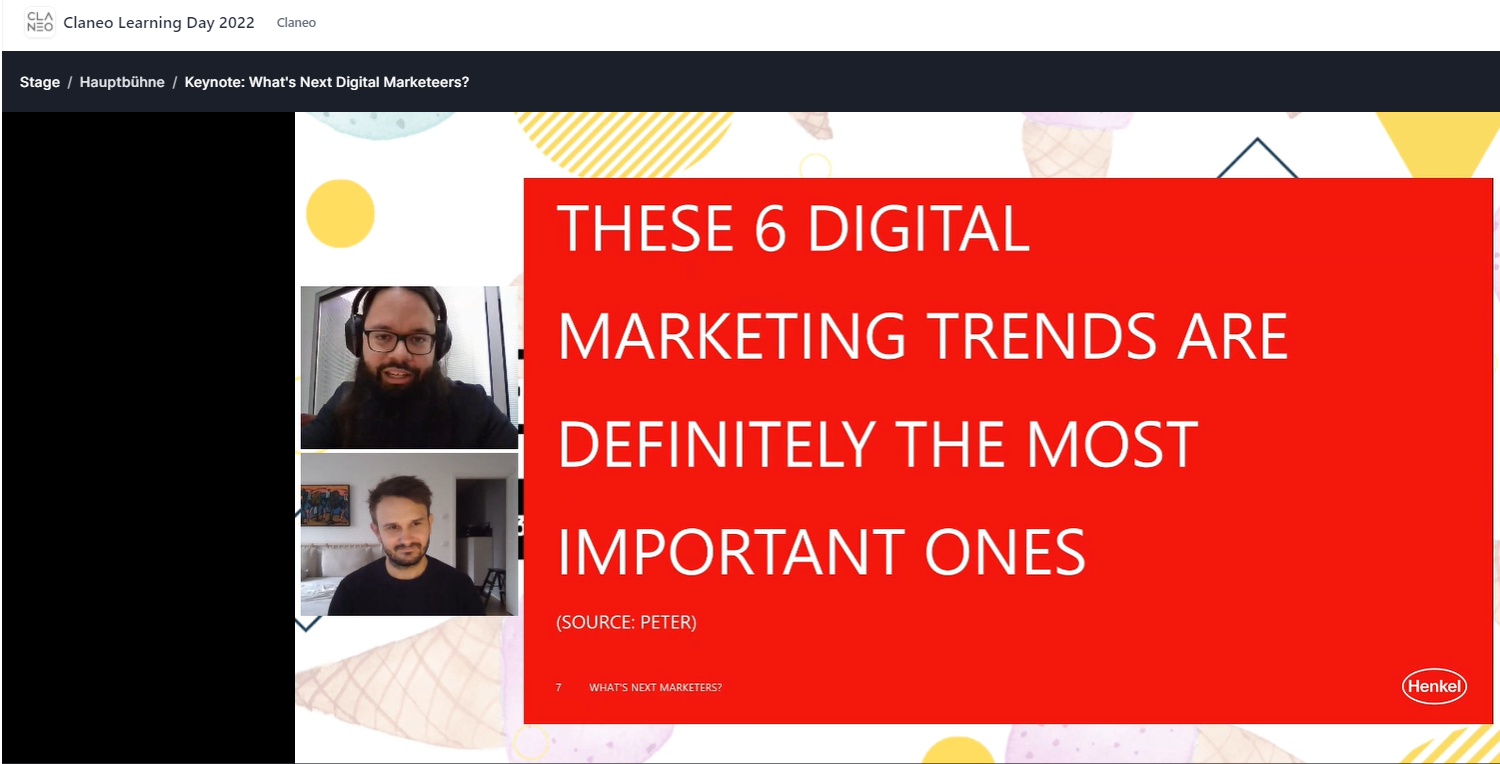Navigate to the Hauptbühne breadcrumb
1500x764 pixels.
click(x=122, y=82)
